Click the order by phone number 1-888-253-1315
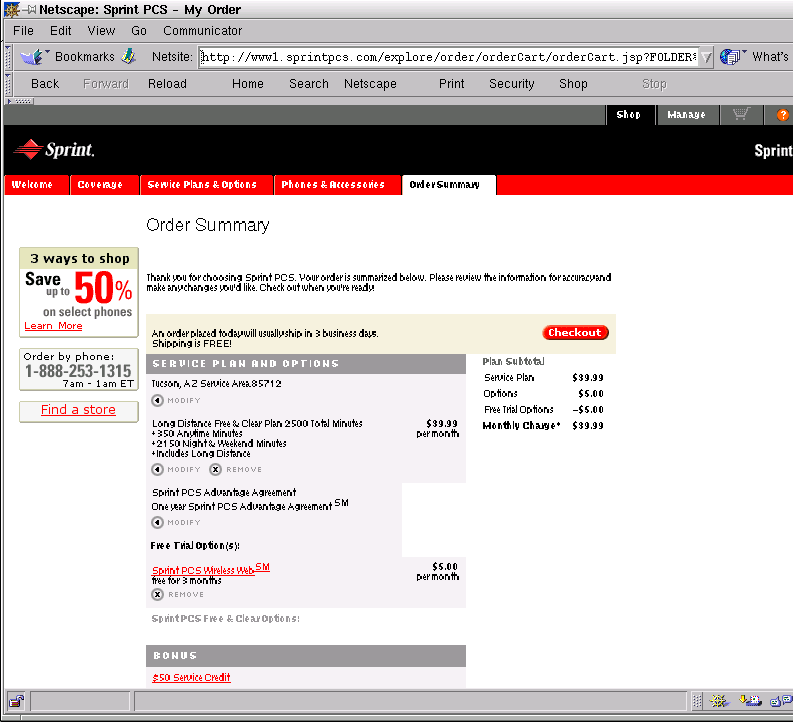Image resolution: width=793 pixels, height=722 pixels. [x=78, y=371]
